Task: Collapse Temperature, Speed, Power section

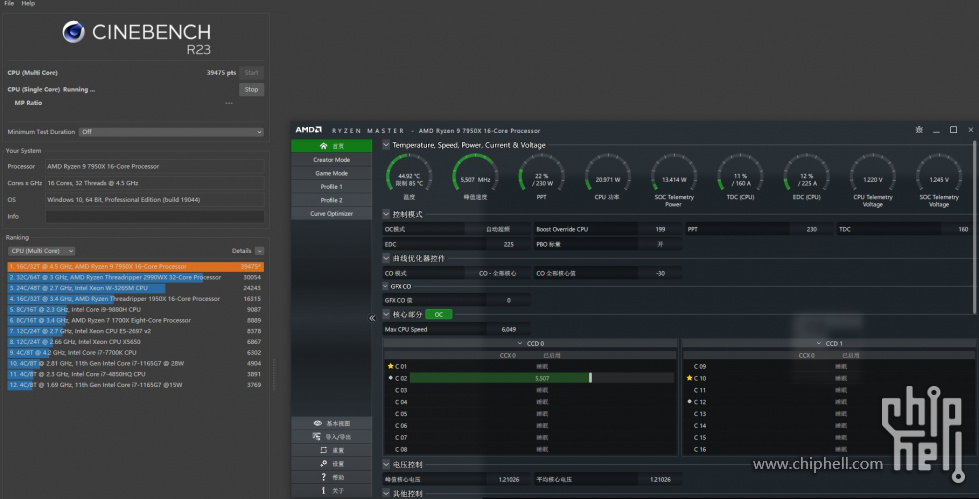Action: click(x=386, y=145)
